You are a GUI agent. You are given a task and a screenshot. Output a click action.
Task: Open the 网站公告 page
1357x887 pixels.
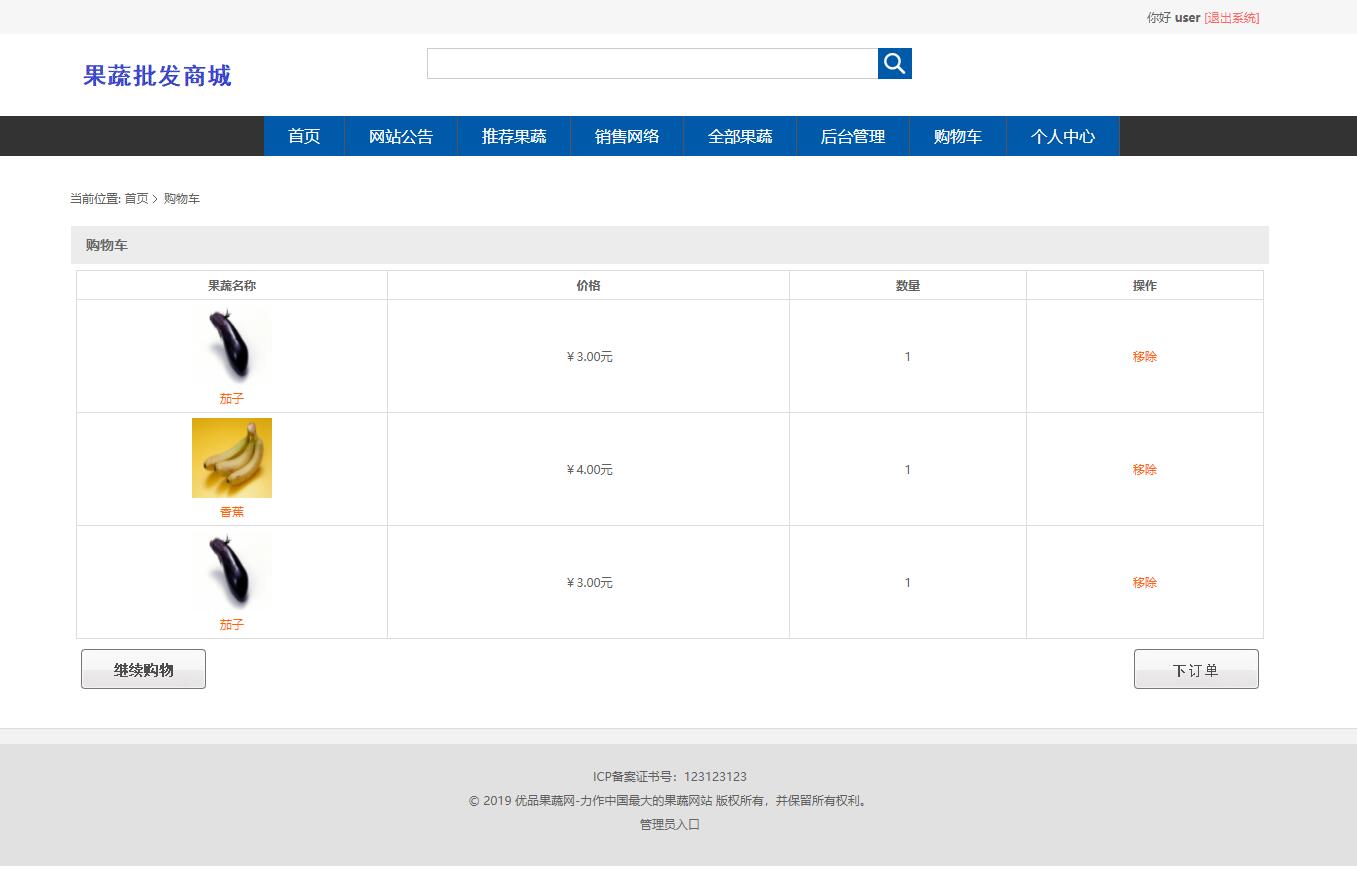[400, 136]
